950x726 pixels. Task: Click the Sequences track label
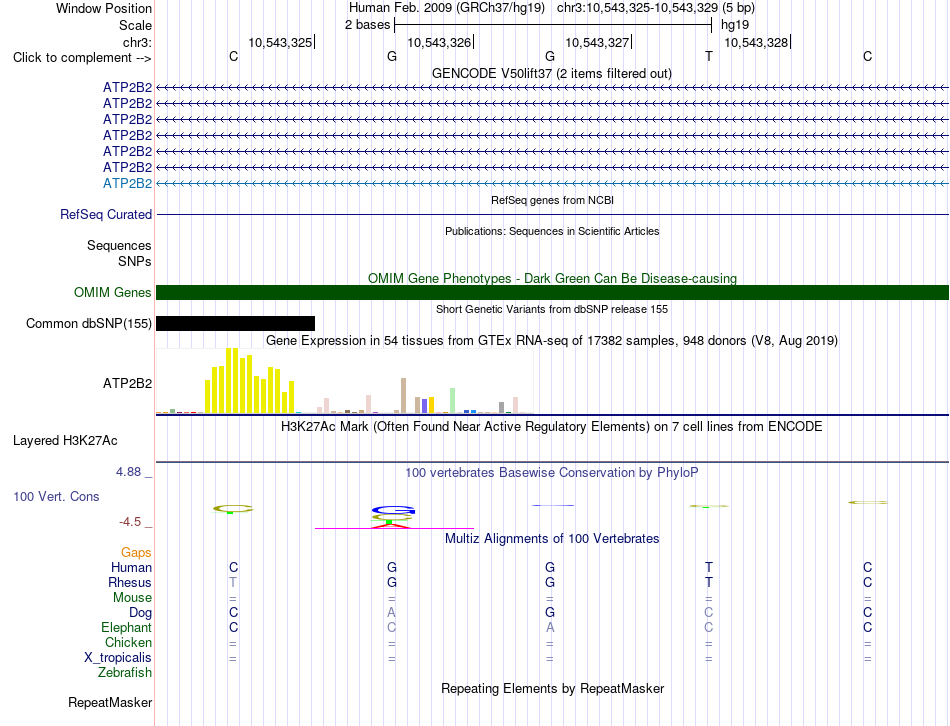click(x=119, y=245)
